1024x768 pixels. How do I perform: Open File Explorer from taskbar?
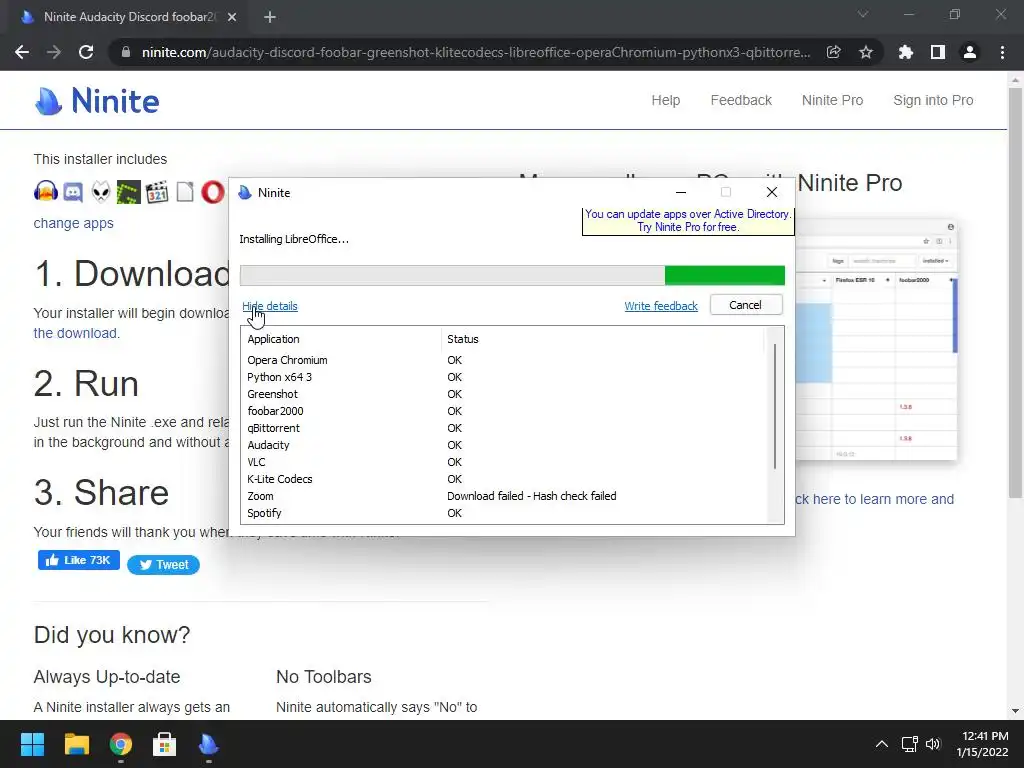(76, 744)
